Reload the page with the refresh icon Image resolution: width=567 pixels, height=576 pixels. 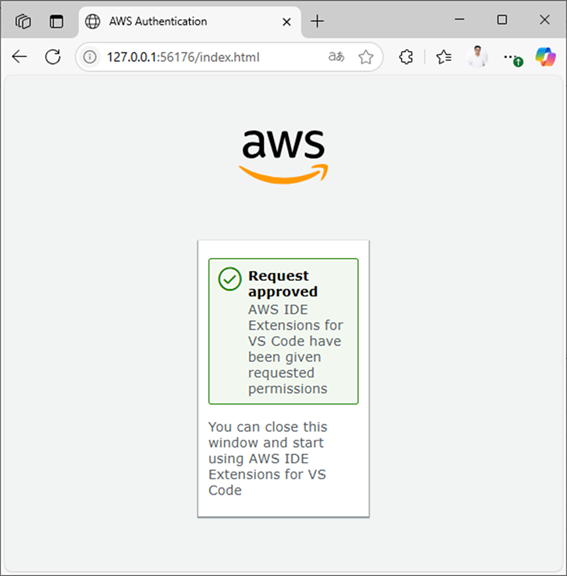coord(53,57)
